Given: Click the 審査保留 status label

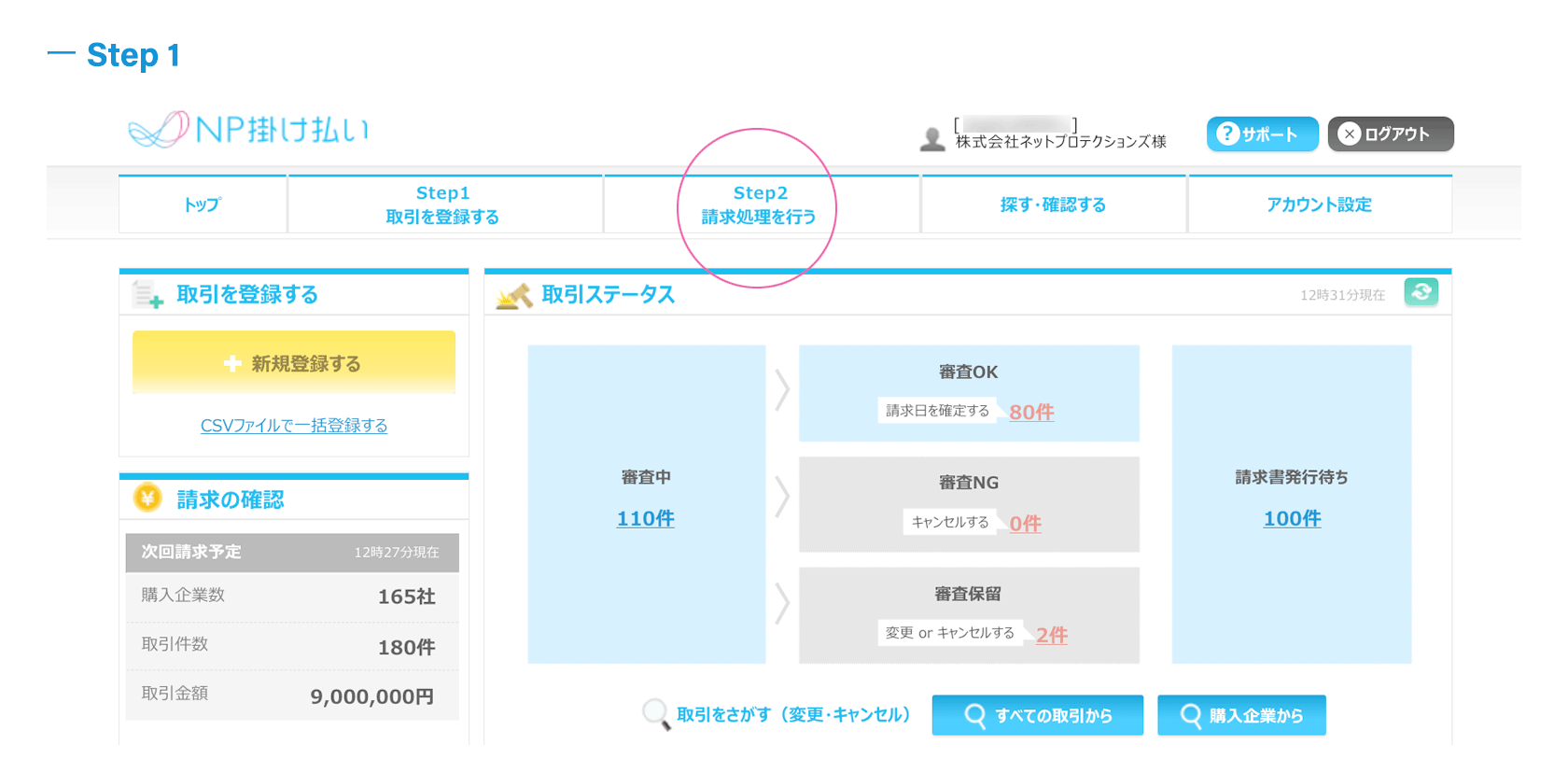Looking at the screenshot, I should tap(969, 594).
